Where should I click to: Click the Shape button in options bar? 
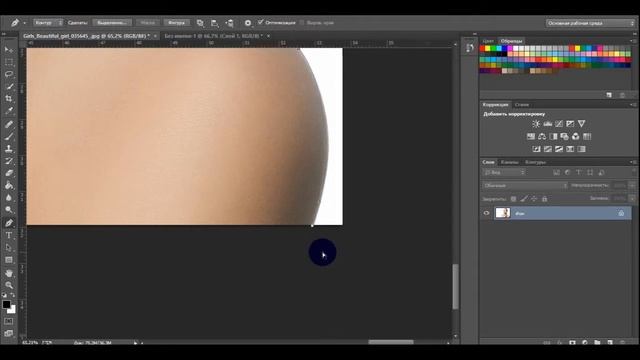tap(176, 22)
